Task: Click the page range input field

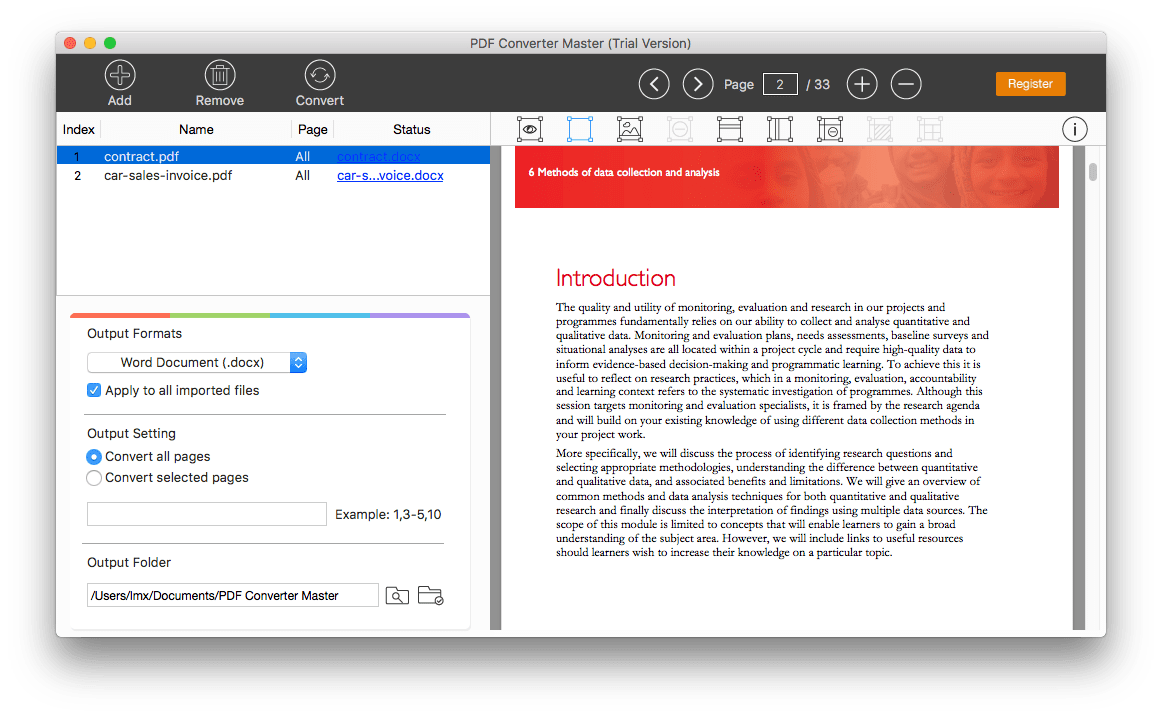Action: coord(207,514)
